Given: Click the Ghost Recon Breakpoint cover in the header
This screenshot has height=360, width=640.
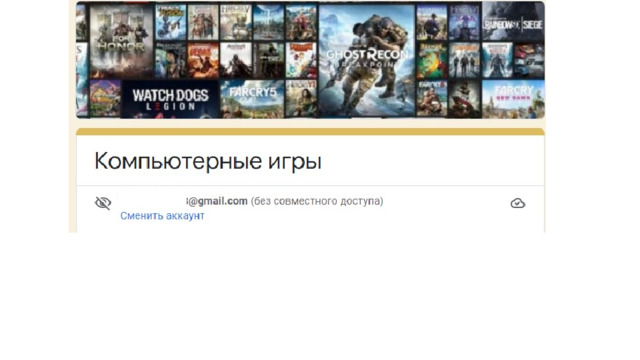Looking at the screenshot, I should coord(367,60).
